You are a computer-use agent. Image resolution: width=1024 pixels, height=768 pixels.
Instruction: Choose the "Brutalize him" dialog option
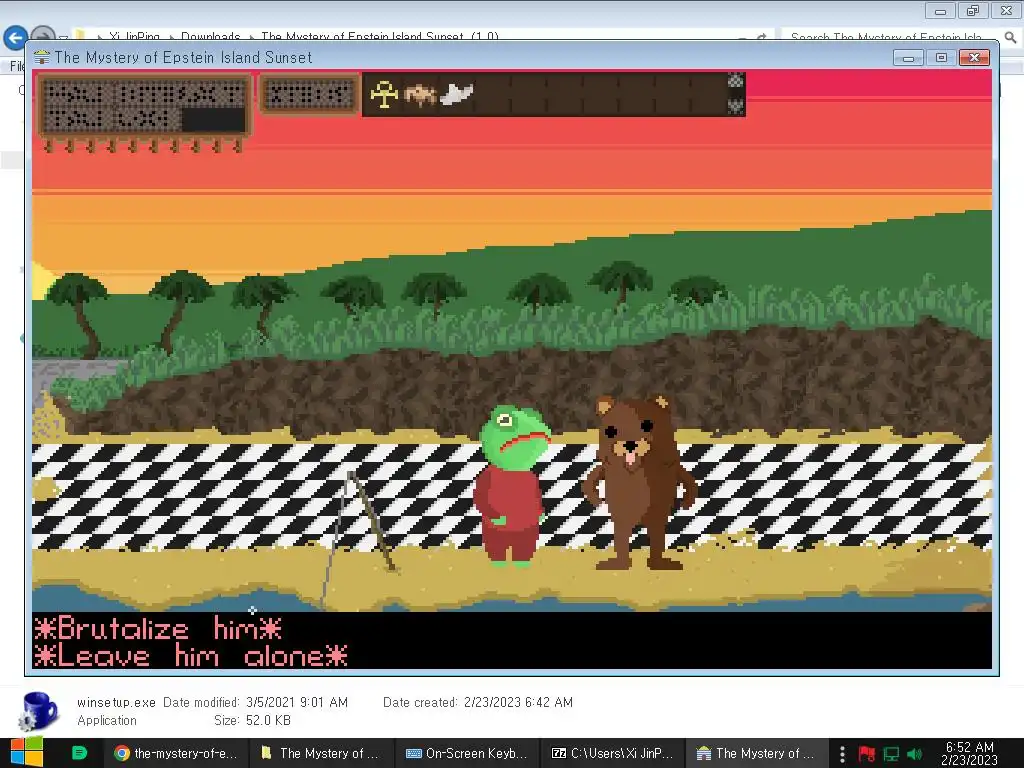click(158, 629)
